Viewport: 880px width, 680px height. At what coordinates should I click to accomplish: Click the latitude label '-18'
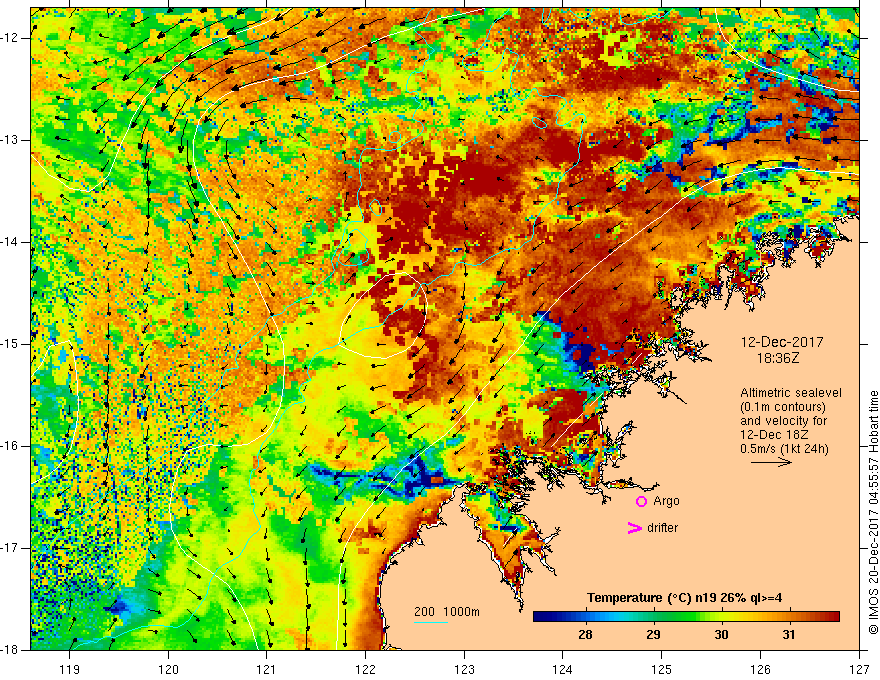(x=10, y=650)
